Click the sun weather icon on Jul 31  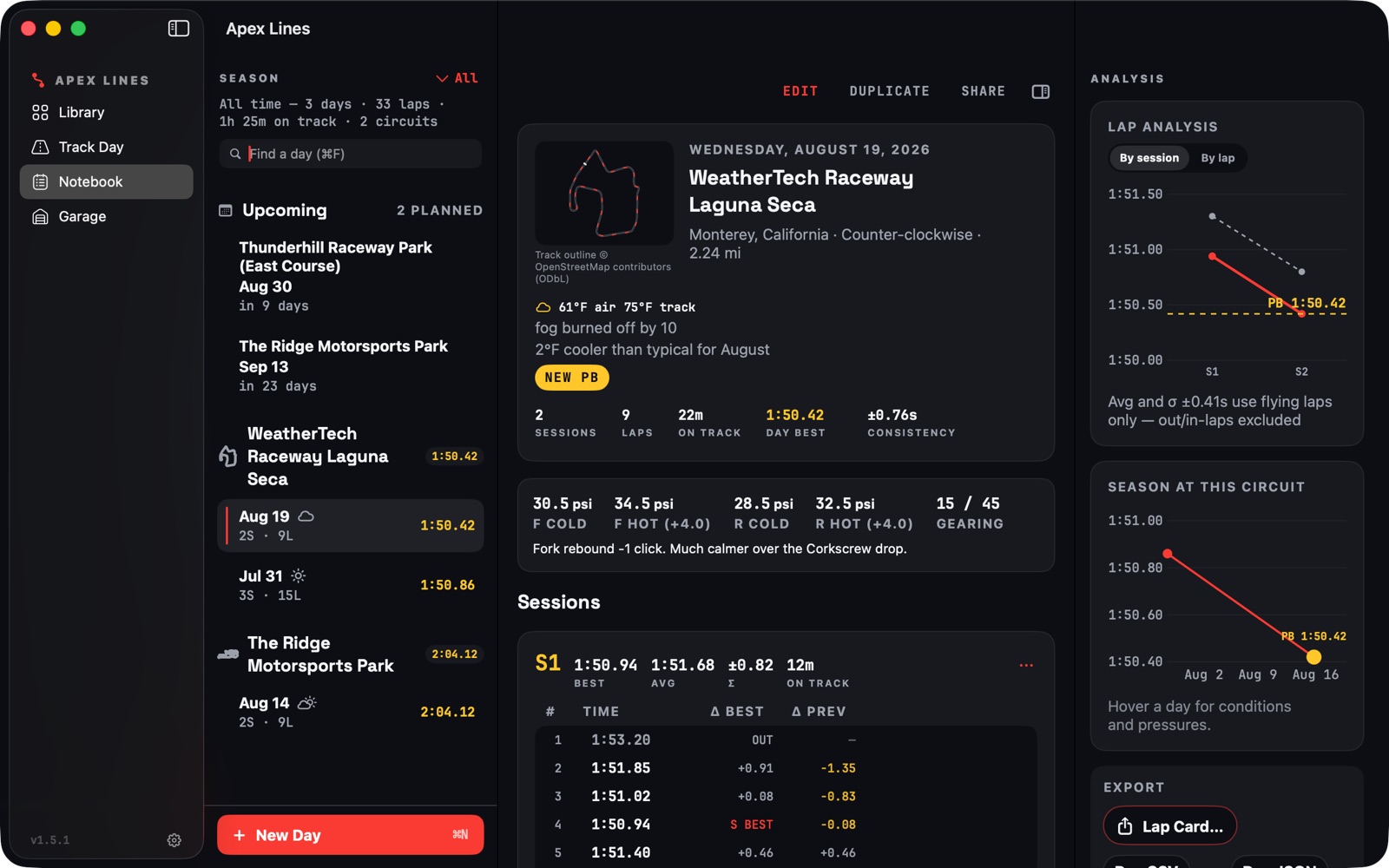[x=298, y=575]
